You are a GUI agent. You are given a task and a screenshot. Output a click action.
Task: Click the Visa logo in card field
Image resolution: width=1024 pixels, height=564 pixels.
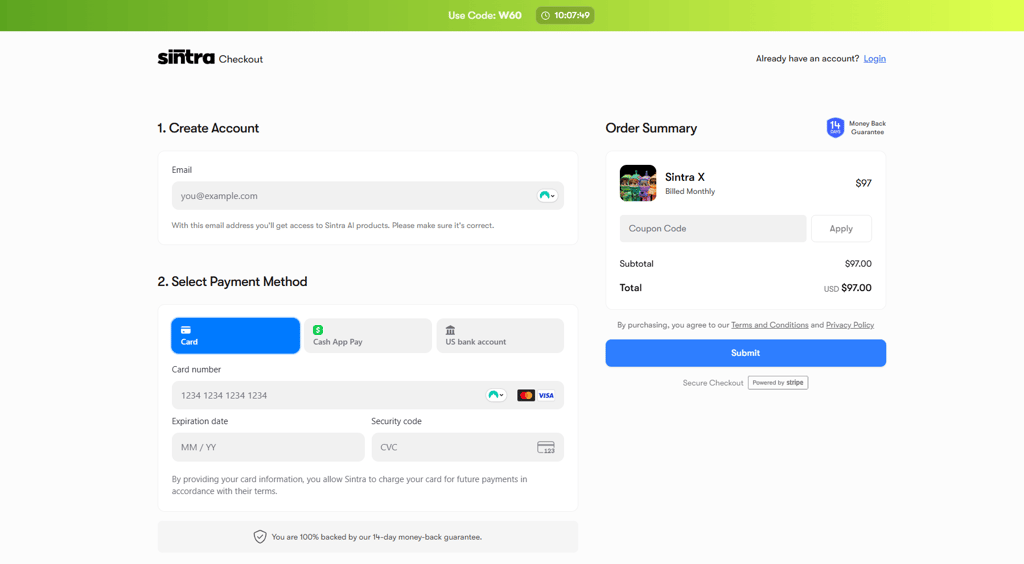coord(546,395)
